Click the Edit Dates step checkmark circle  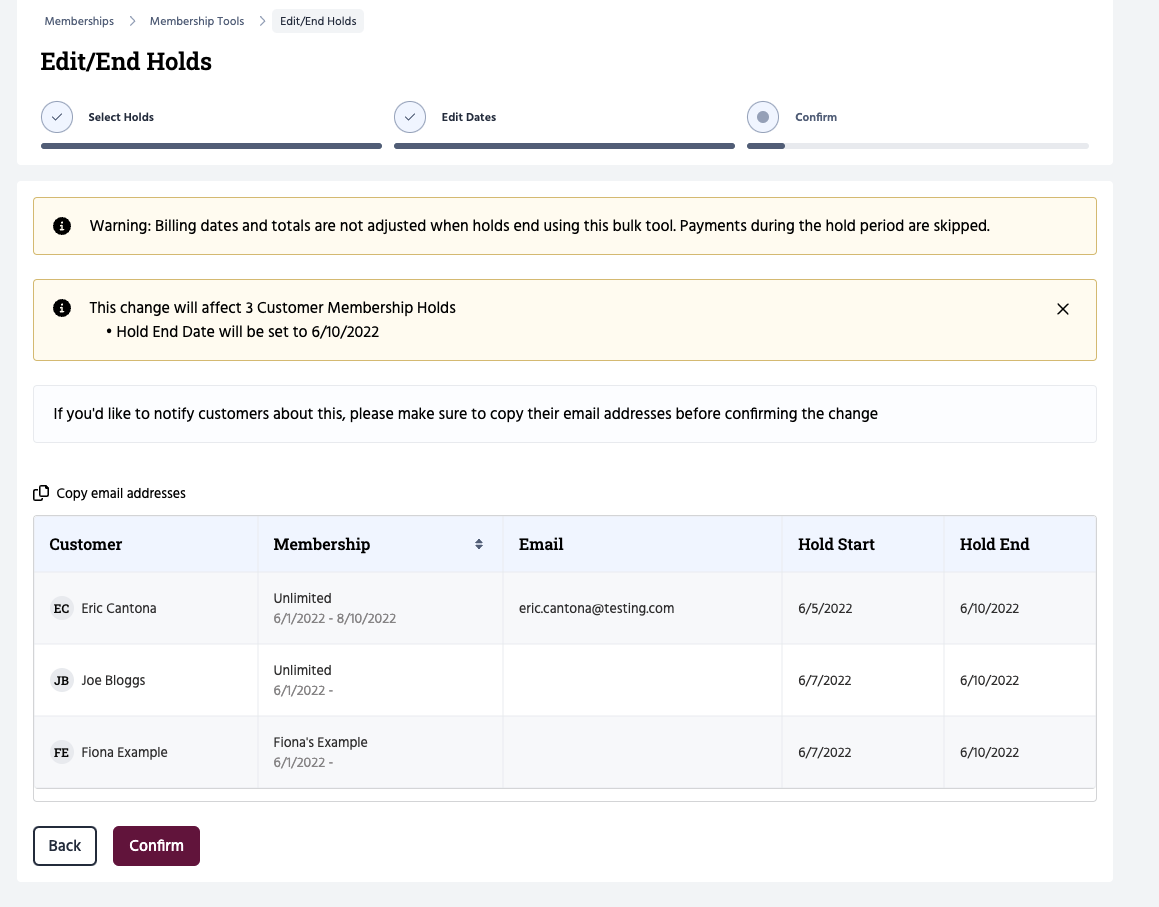coord(410,117)
